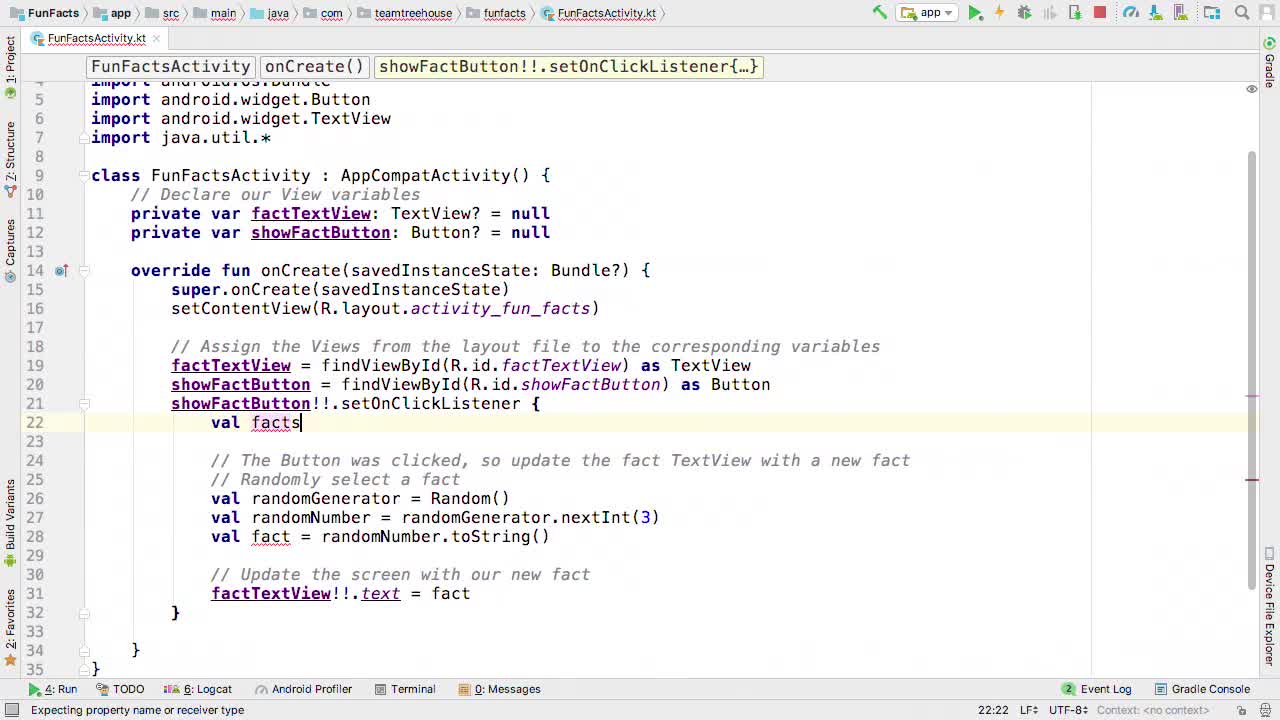The width and height of the screenshot is (1280, 720).
Task: Toggle the inspections eye icon in editor corner
Action: coord(1251,89)
